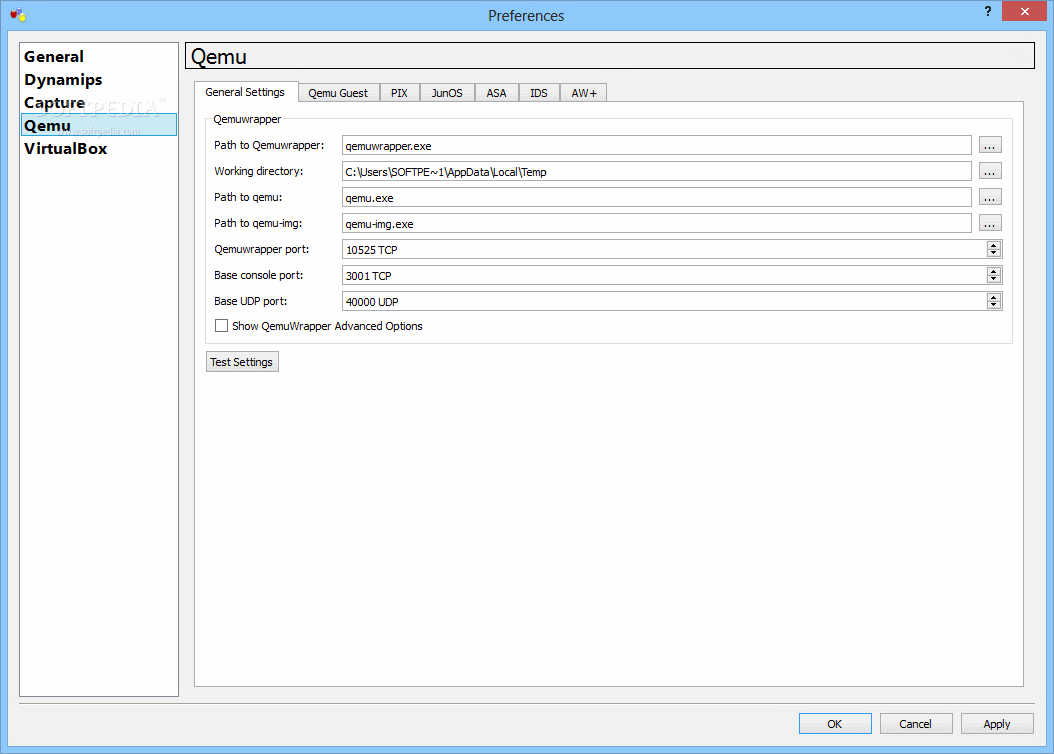Cancel the Preferences dialog
The width and height of the screenshot is (1054, 754).
pos(916,724)
